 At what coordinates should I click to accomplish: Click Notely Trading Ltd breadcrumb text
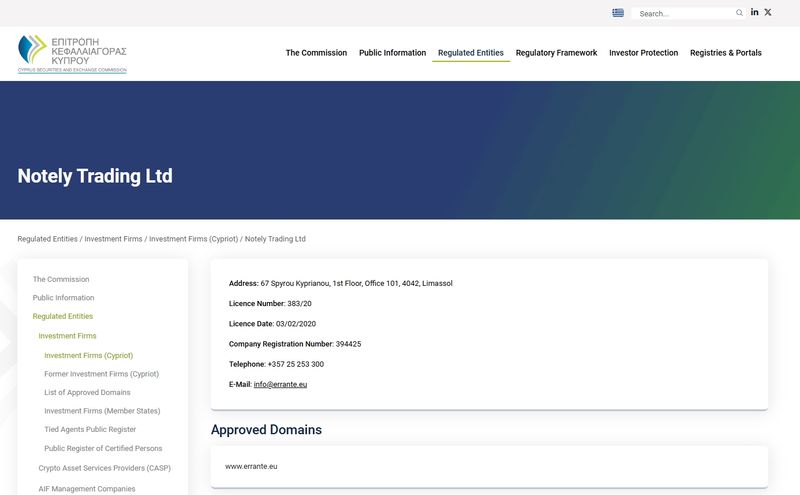point(275,239)
